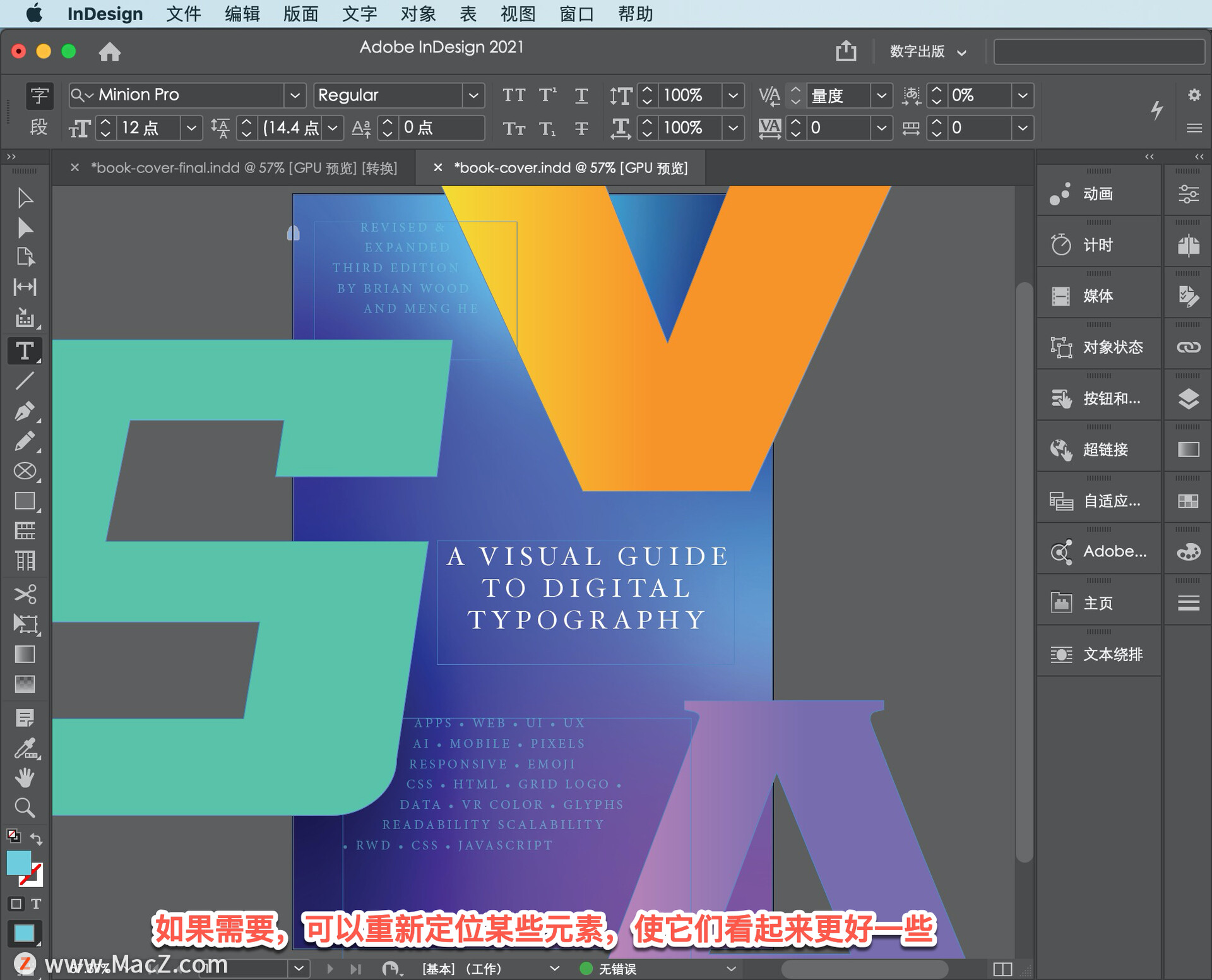Screen dimensions: 1212x980
Task: Select the Eyedropper tool
Action: click(x=25, y=748)
